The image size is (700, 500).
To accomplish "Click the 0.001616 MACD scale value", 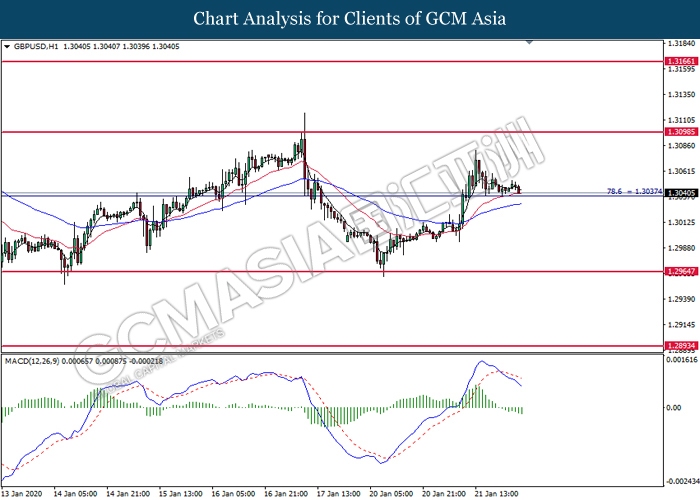I will point(682,359).
